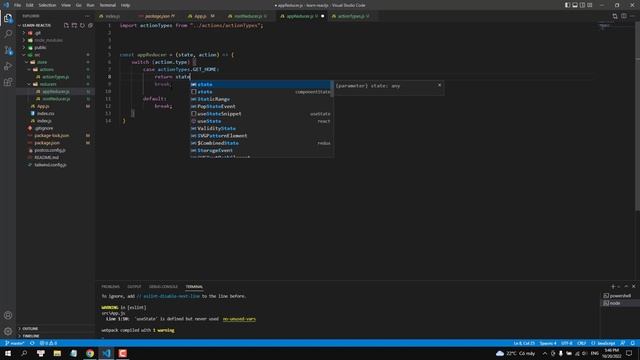
Task: Open tailwind.config.js in Explorer
Action: (50, 165)
